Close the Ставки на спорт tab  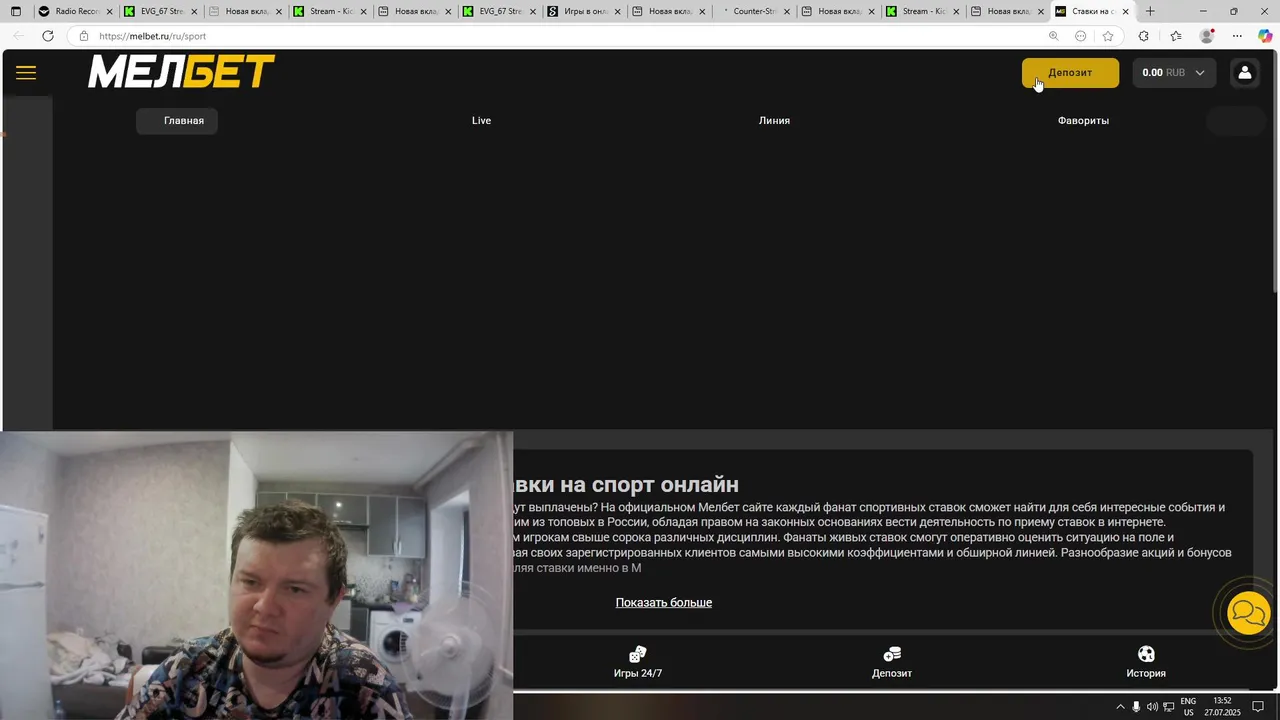(x=1125, y=11)
